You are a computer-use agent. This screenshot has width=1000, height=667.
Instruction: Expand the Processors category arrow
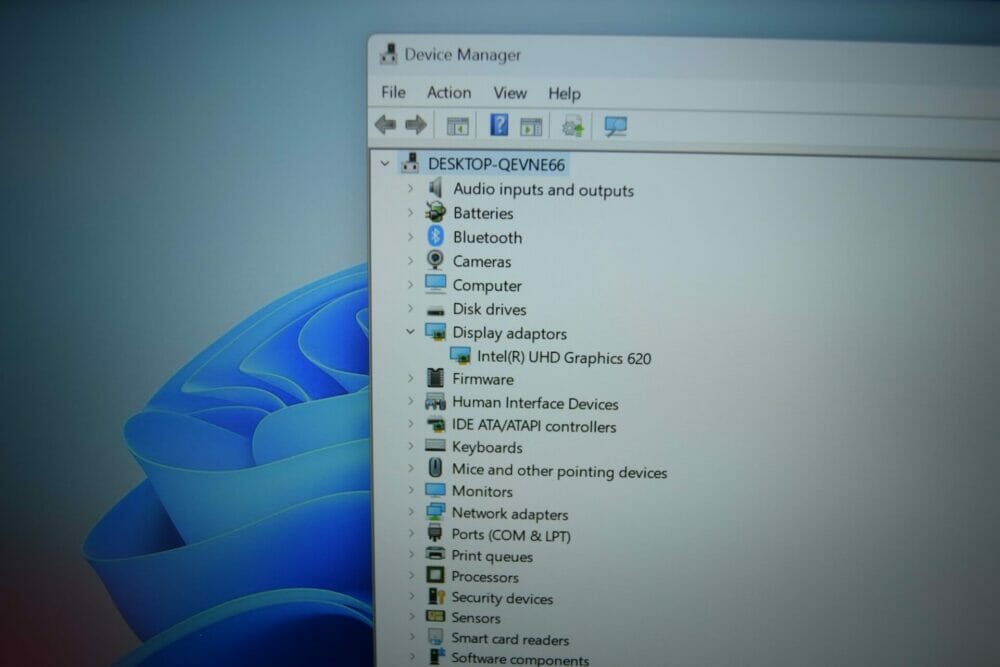412,575
